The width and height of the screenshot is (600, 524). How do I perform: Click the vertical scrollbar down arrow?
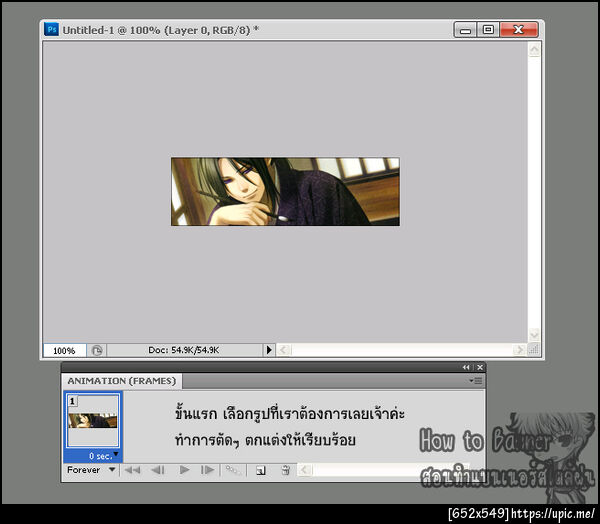[534, 335]
